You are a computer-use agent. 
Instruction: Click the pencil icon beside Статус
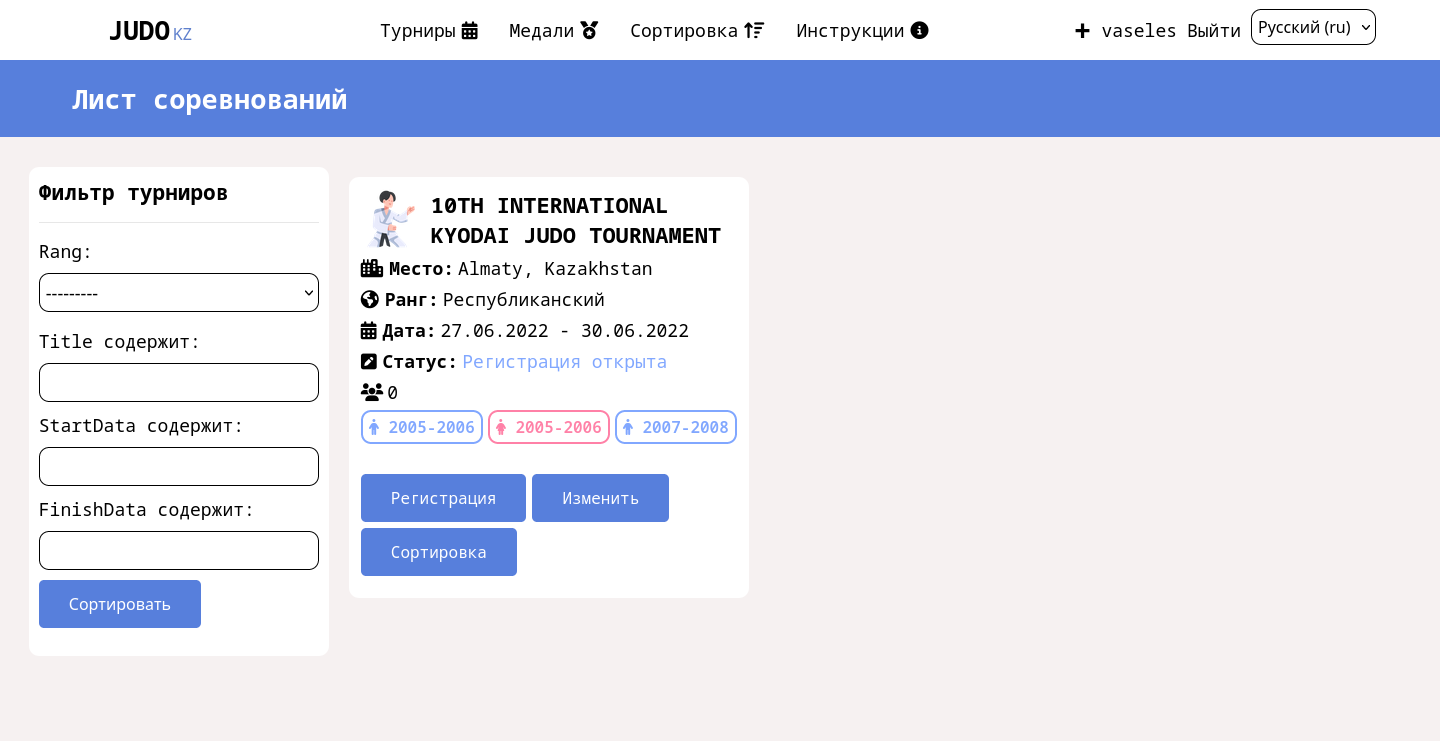tap(369, 361)
